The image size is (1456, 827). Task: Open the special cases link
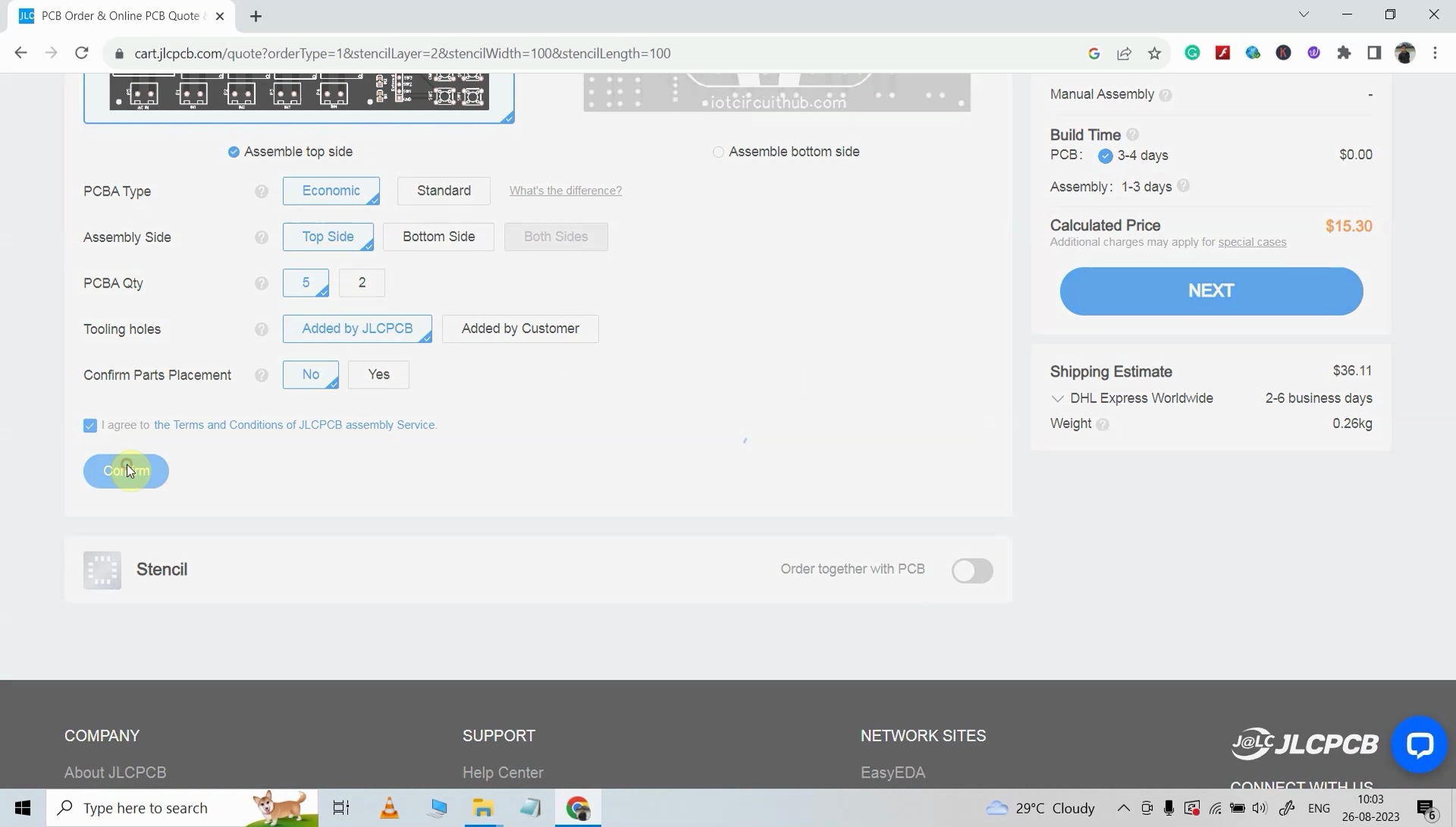1251,242
